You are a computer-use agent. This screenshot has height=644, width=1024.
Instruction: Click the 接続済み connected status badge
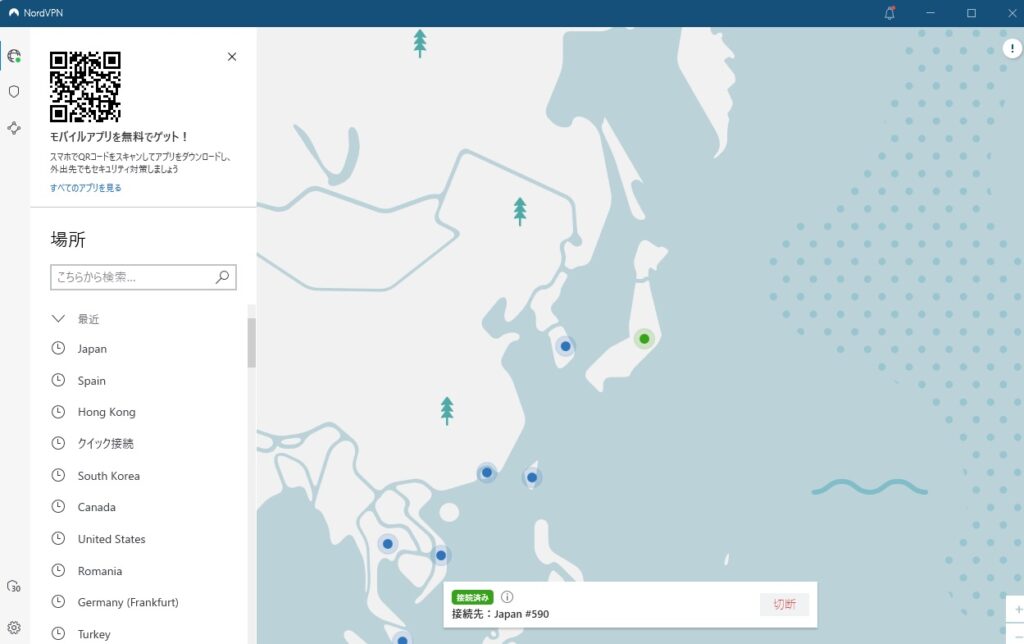pyautogui.click(x=472, y=598)
